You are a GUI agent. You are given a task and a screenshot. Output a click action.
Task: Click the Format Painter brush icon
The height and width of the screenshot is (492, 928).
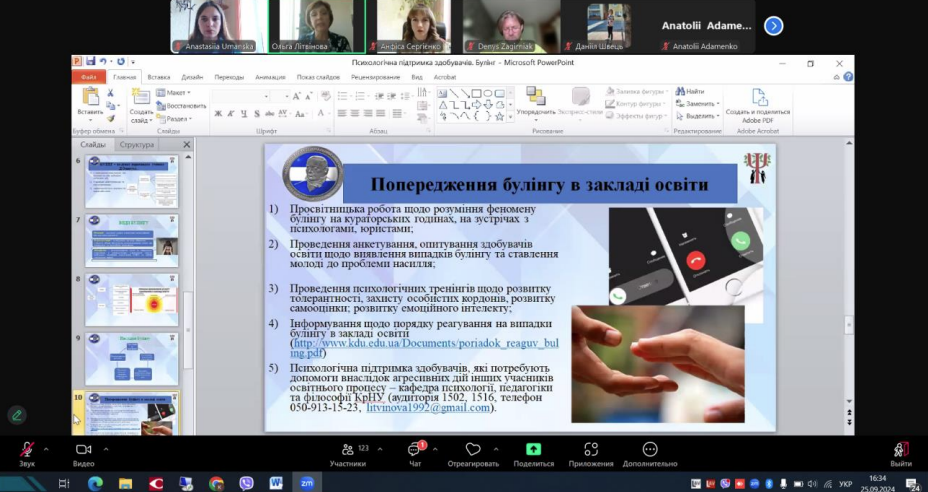click(x=110, y=118)
